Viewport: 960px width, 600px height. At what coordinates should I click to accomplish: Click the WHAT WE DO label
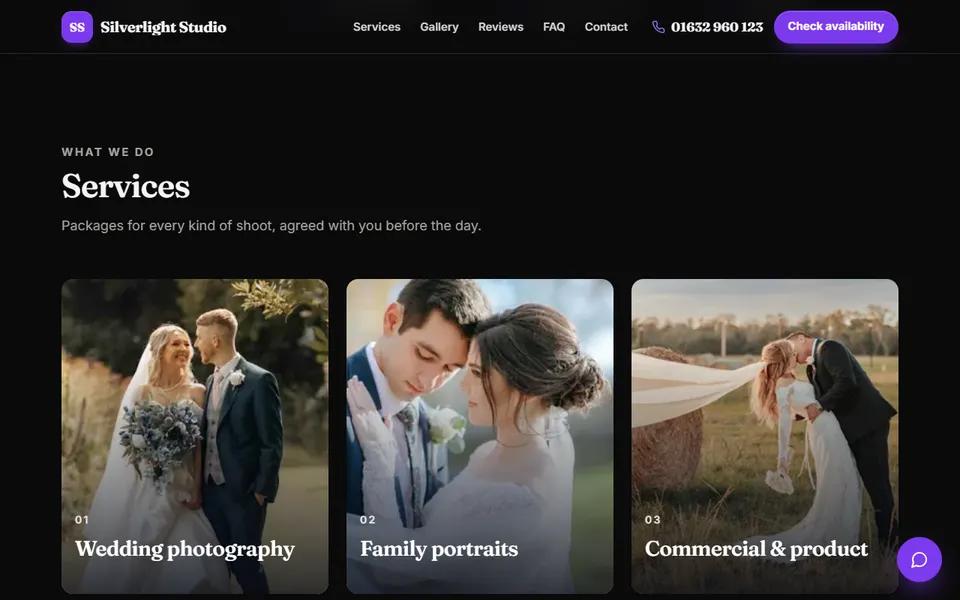click(x=108, y=152)
